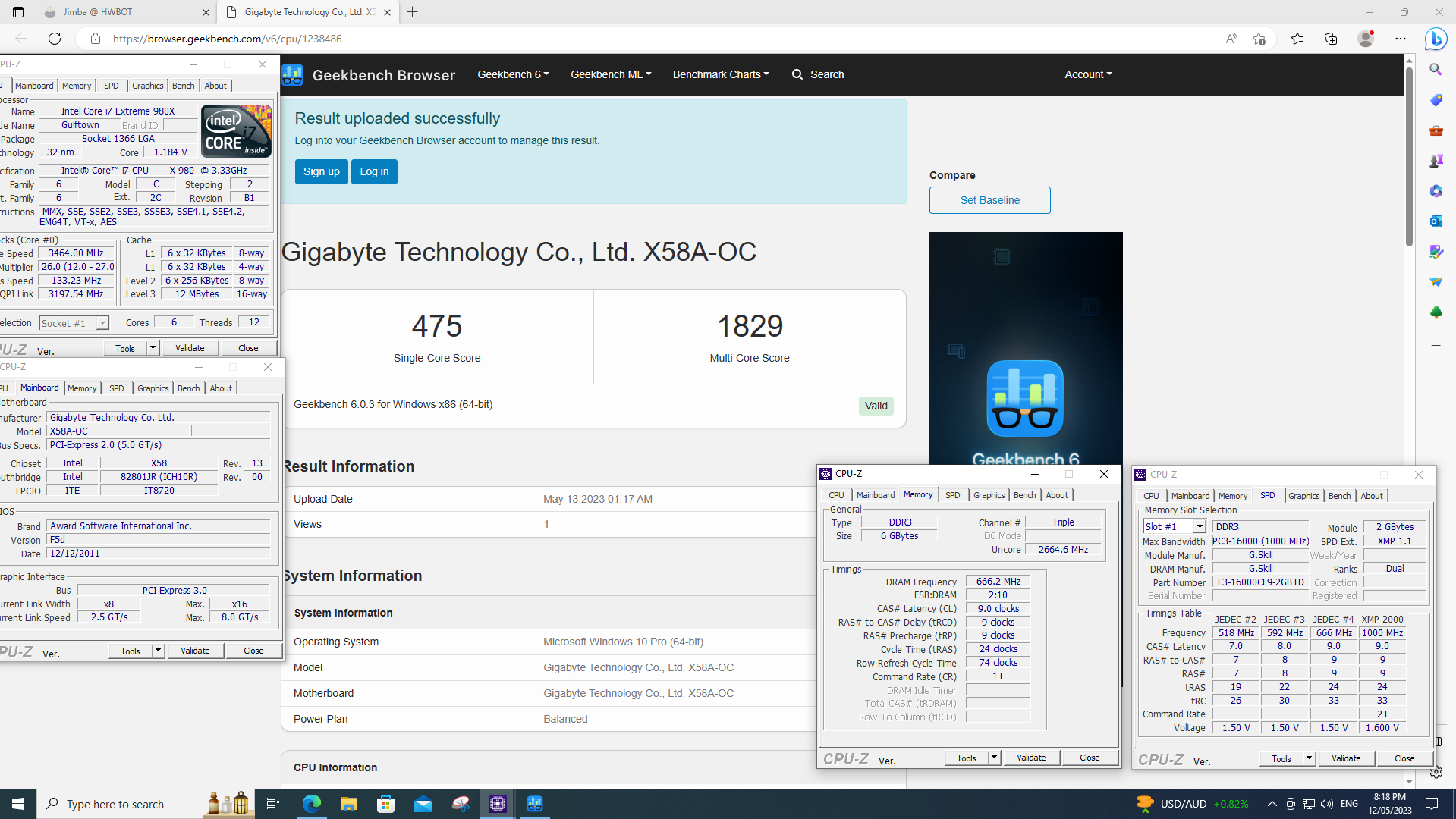Screen dimensions: 1456x819
Task: Add this page to favorites star icon
Action: tap(1259, 39)
